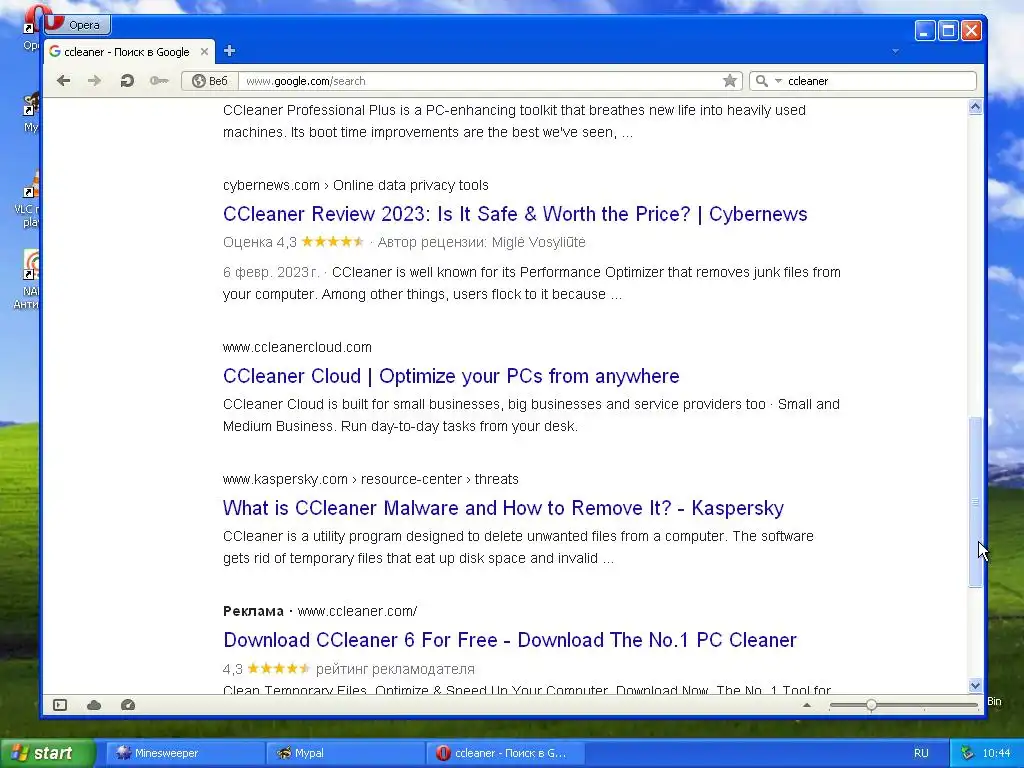Click scrollbar down arrow on the page
The height and width of the screenshot is (768, 1024).
tap(975, 686)
